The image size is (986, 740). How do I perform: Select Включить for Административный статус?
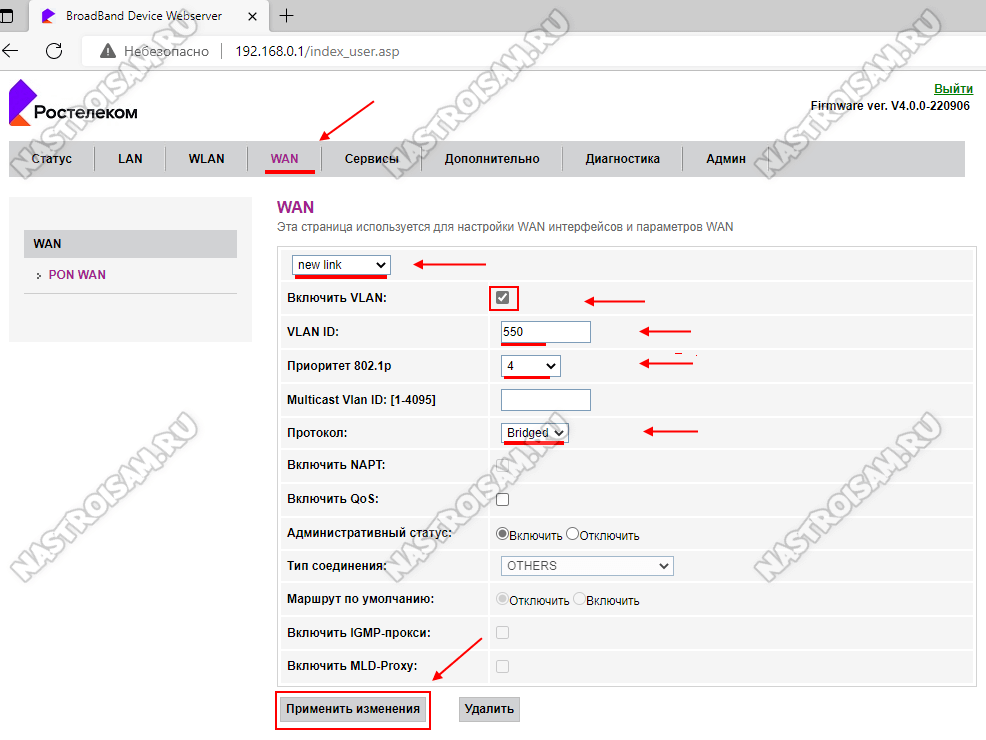point(503,534)
